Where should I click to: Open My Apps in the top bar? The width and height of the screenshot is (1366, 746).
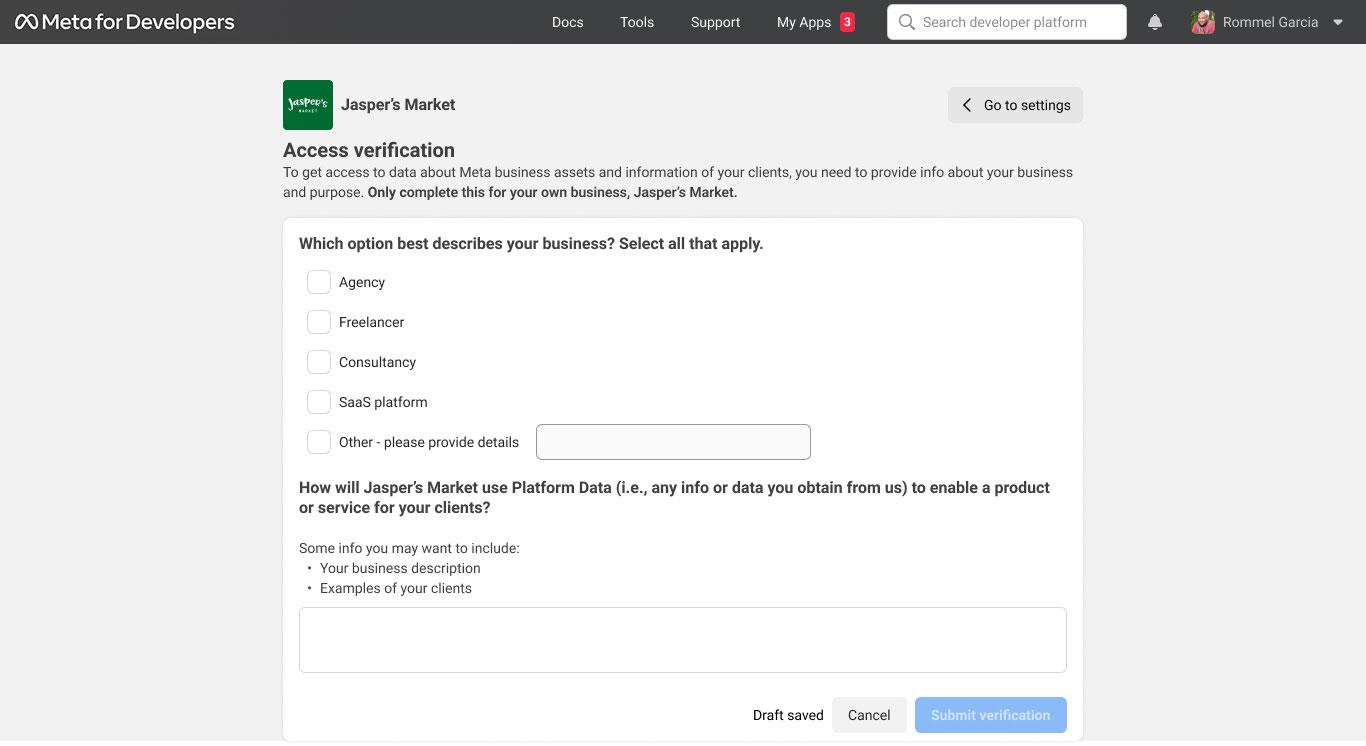coord(804,22)
